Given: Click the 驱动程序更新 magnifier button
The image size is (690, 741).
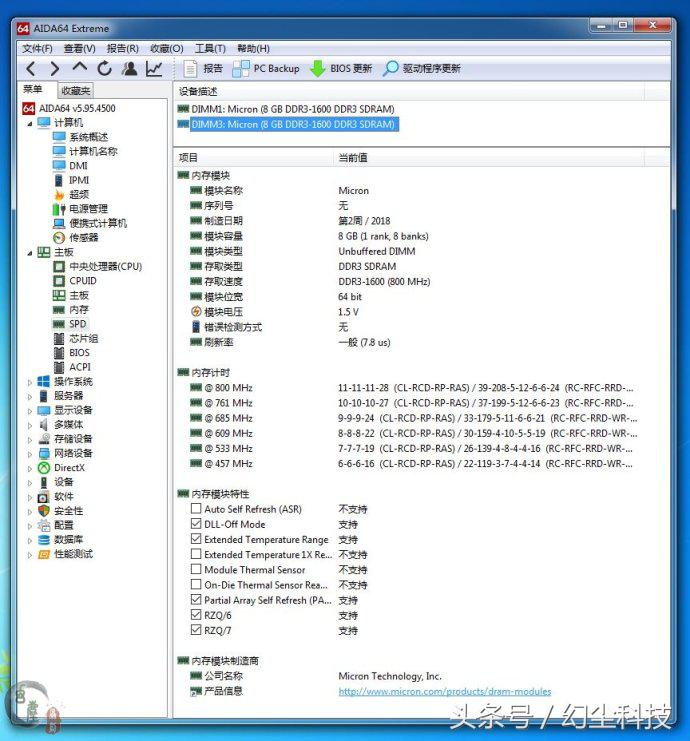Looking at the screenshot, I should point(422,69).
